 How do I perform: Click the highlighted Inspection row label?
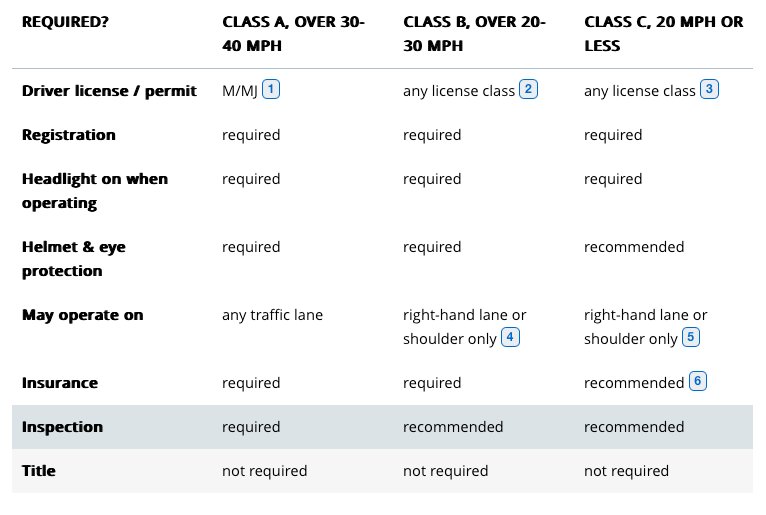tap(63, 427)
